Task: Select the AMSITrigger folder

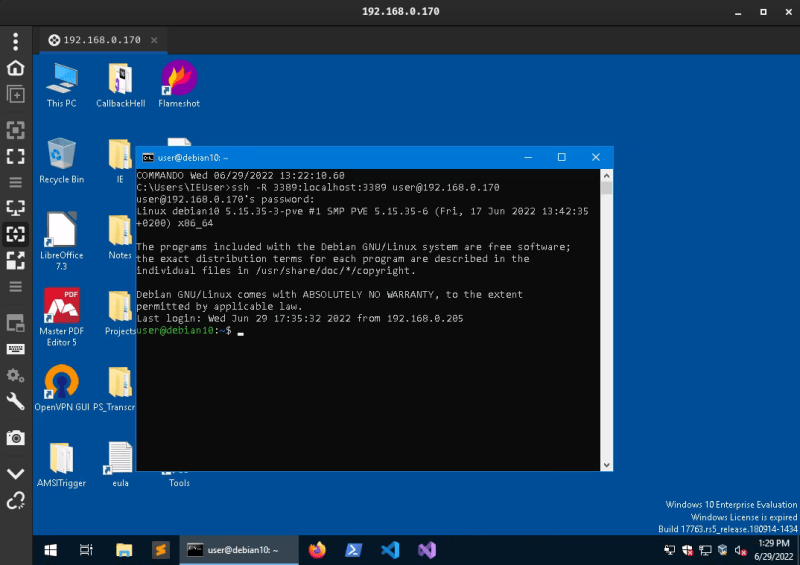Action: pyautogui.click(x=62, y=464)
